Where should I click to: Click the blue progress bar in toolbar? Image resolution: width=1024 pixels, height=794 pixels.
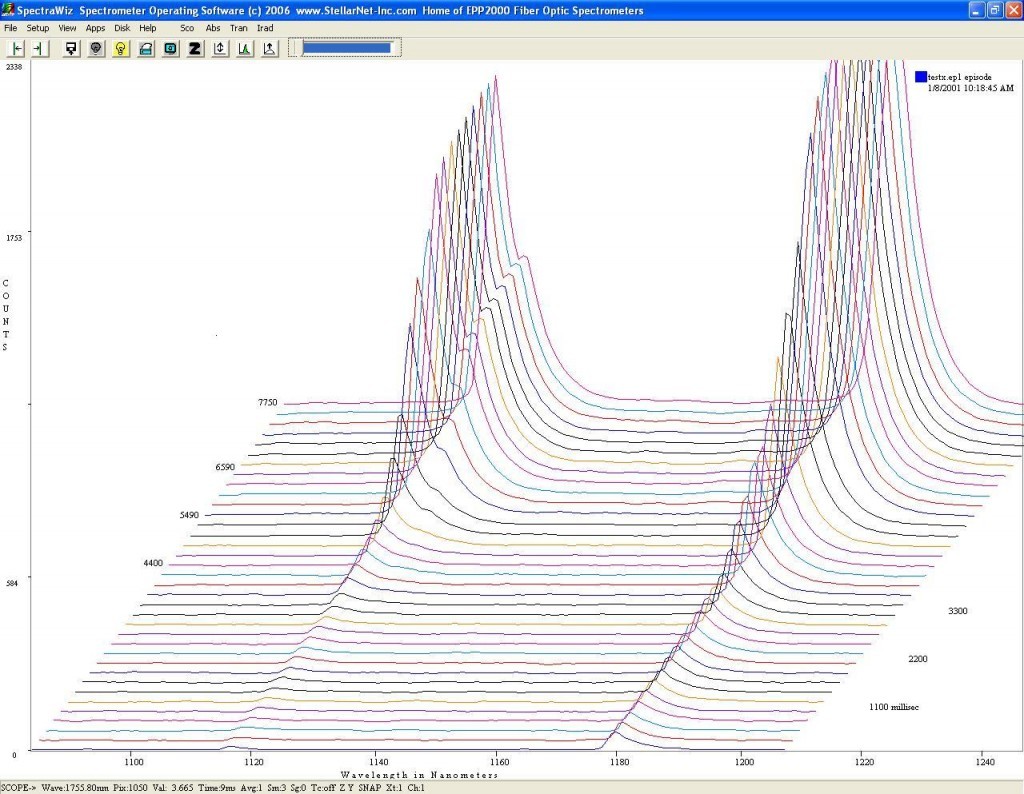[346, 47]
